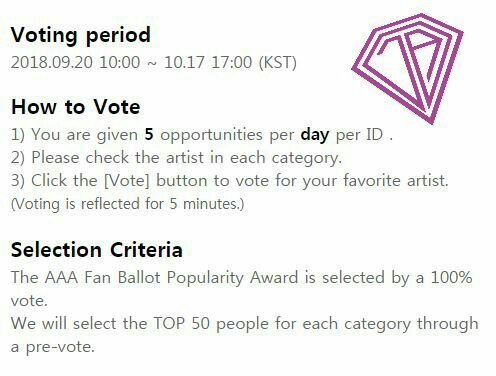Click the purple diamond AAA logo

pos(408,69)
